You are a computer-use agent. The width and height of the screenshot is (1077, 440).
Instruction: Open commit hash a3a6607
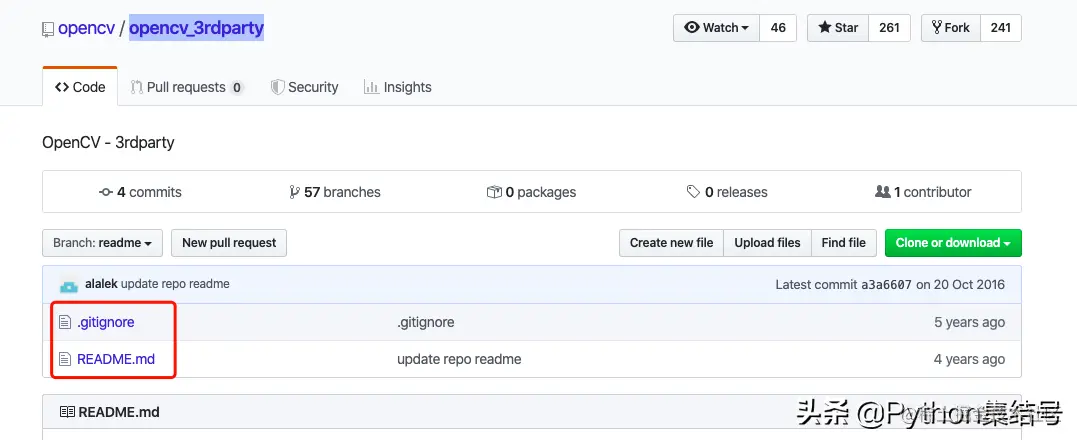[x=886, y=284]
